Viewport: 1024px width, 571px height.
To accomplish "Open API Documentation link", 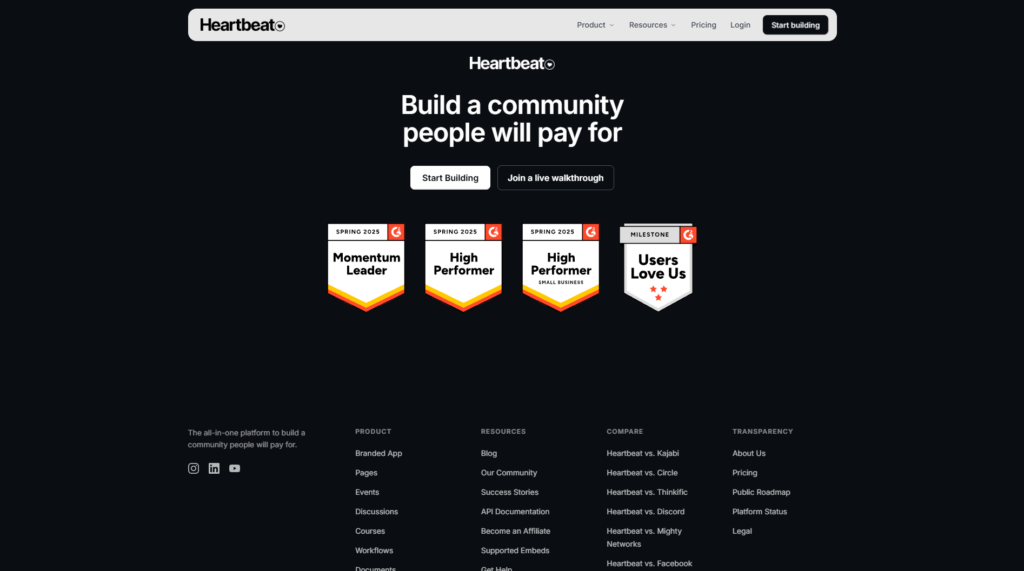I will point(515,512).
